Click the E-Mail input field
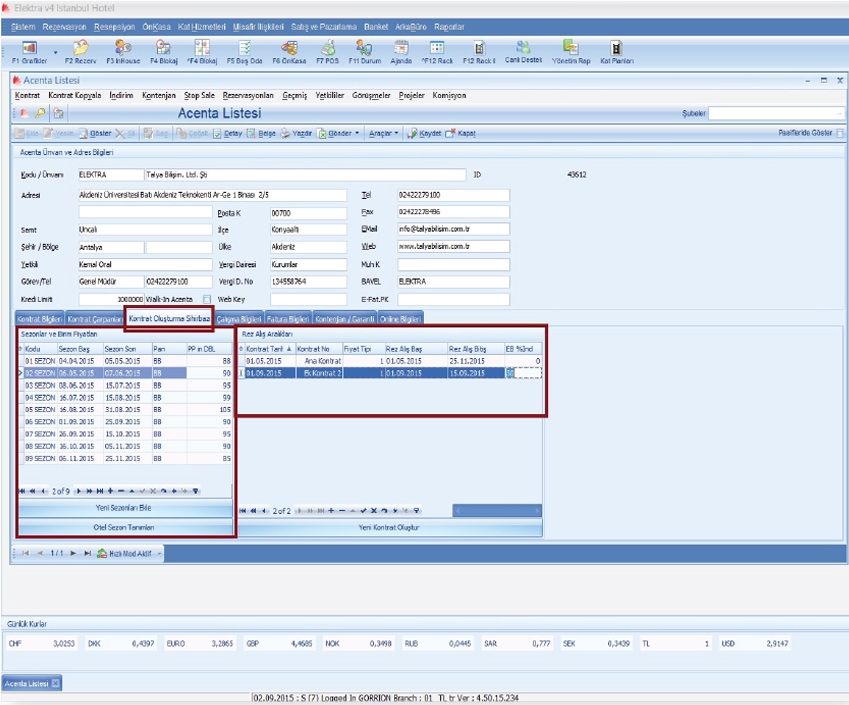849x705 pixels. pyautogui.click(x=453, y=228)
